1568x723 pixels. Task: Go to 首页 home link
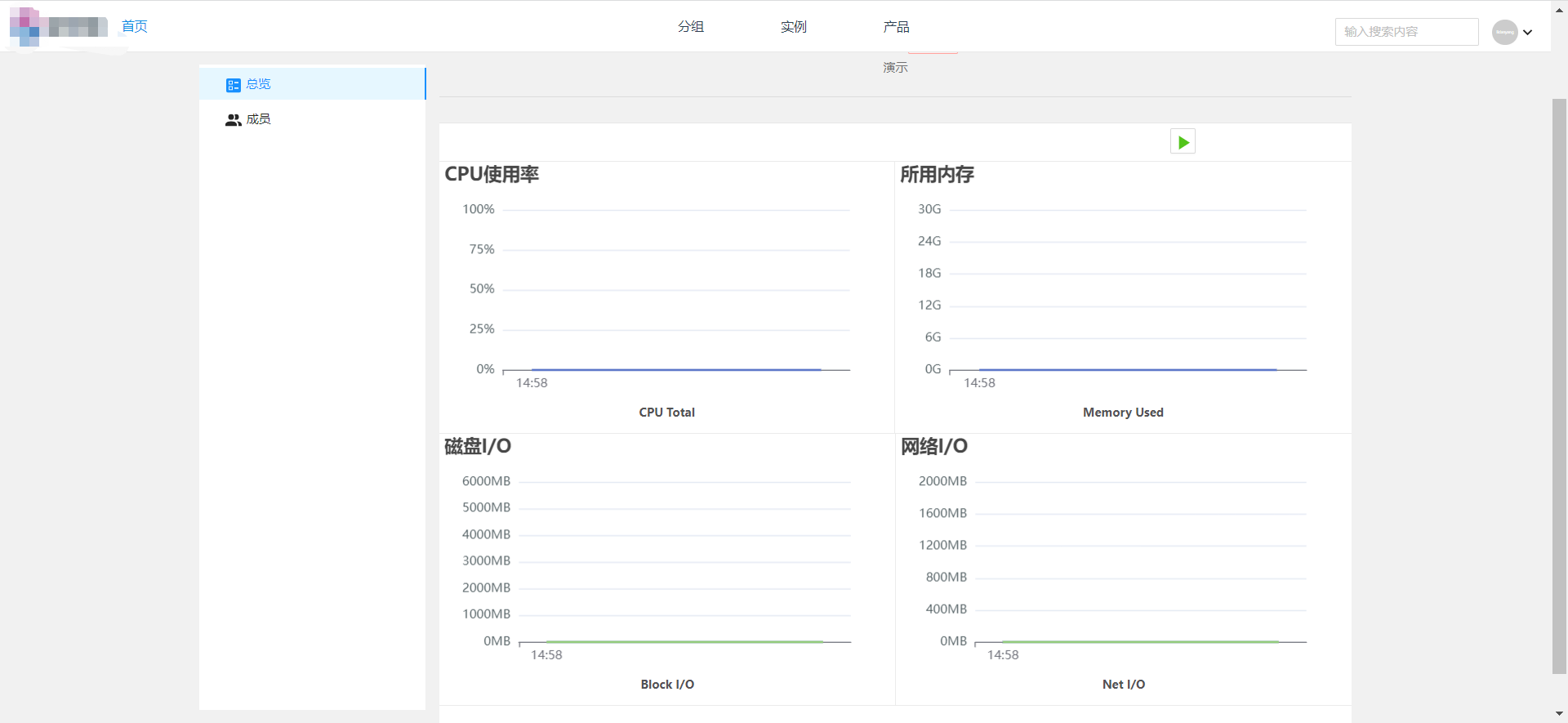[x=135, y=26]
